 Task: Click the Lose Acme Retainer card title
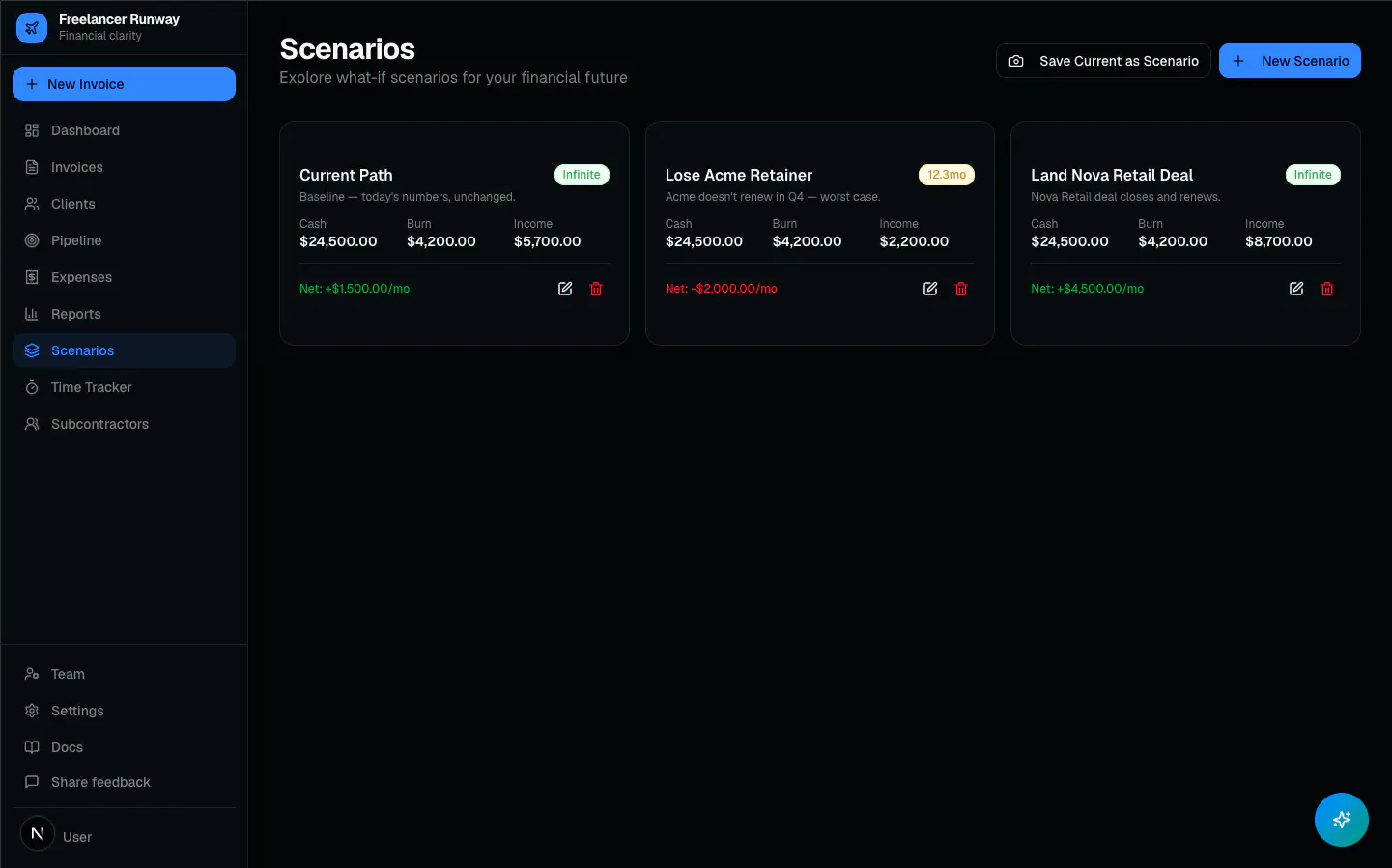point(739,175)
